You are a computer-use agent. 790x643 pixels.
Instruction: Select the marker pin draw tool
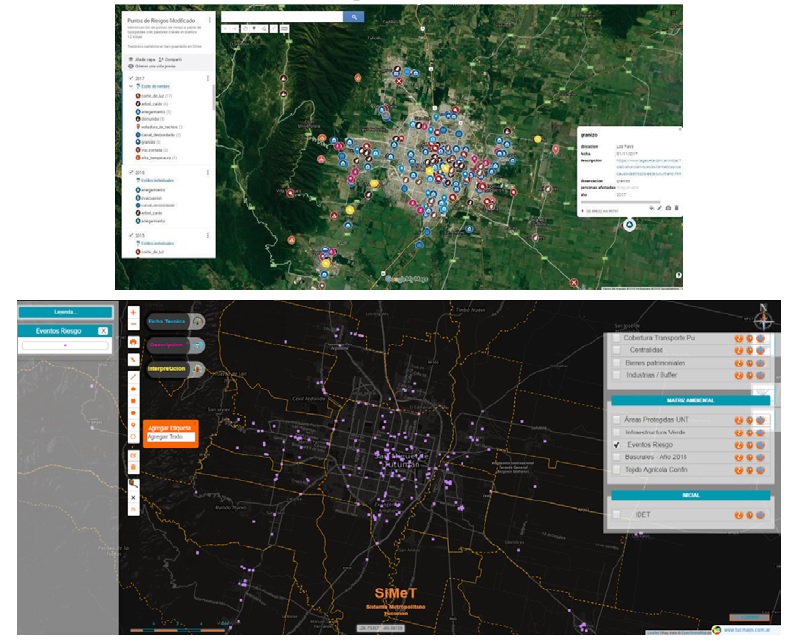[134, 425]
